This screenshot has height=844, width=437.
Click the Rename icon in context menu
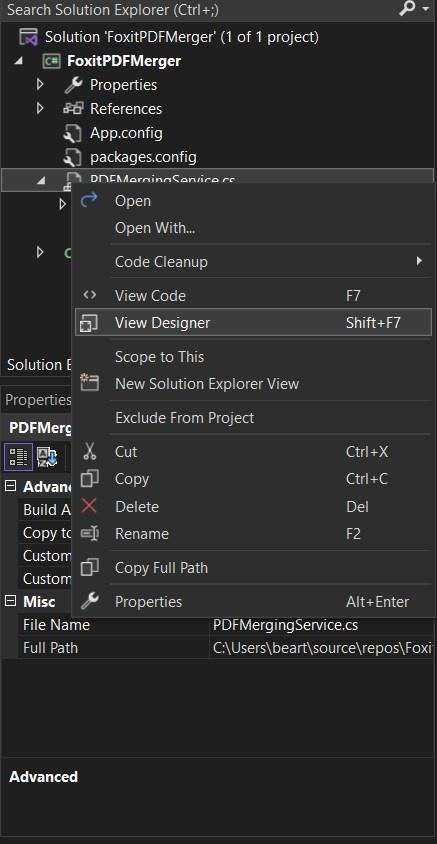coord(89,533)
